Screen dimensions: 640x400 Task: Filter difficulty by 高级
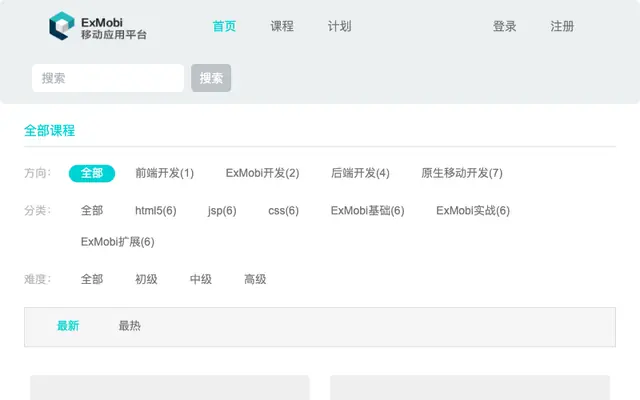point(255,279)
